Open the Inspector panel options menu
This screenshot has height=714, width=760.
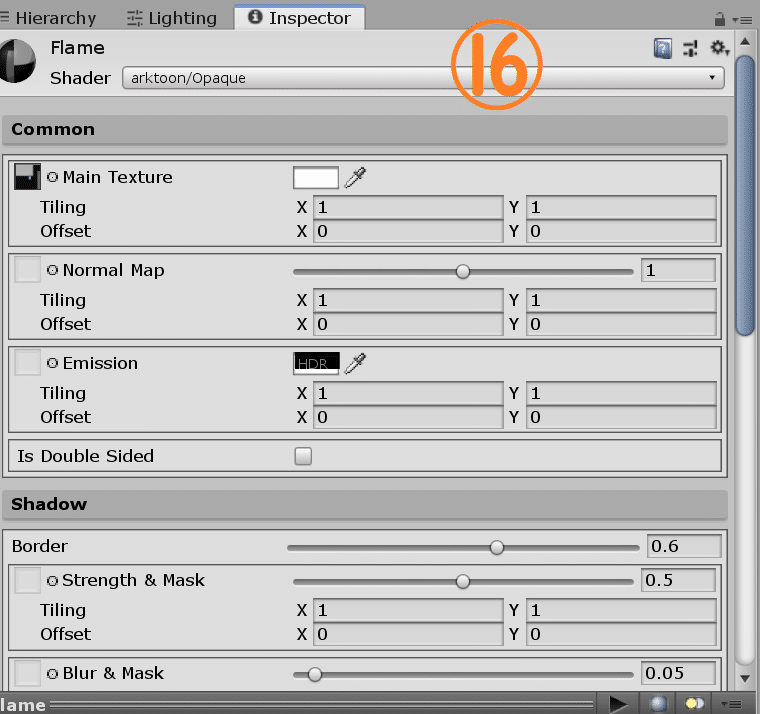(742, 20)
